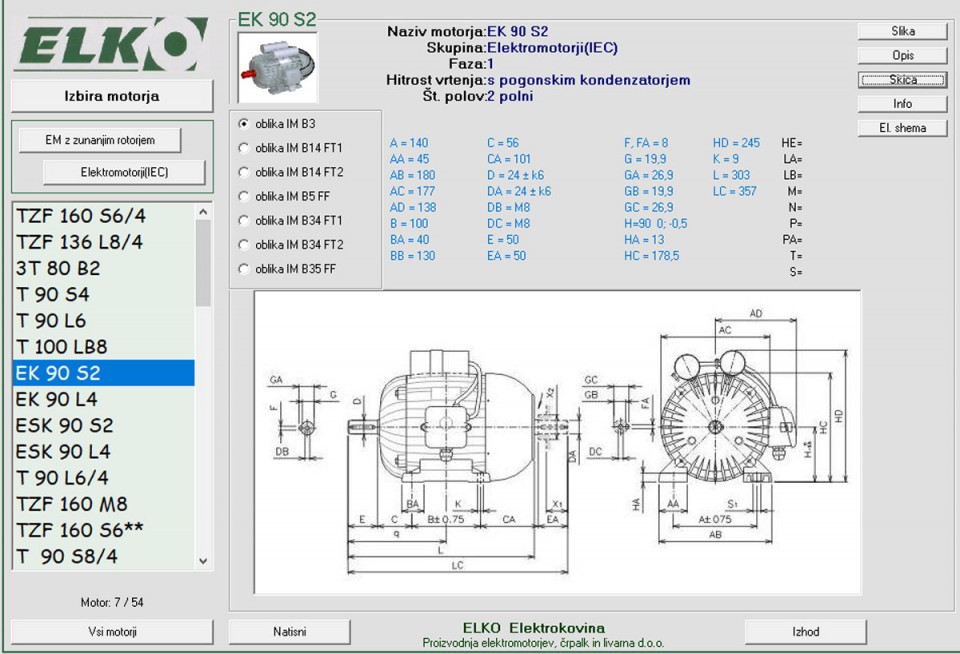Screen dimensions: 960x654
Task: Print with the Natisni button
Action: coord(290,631)
